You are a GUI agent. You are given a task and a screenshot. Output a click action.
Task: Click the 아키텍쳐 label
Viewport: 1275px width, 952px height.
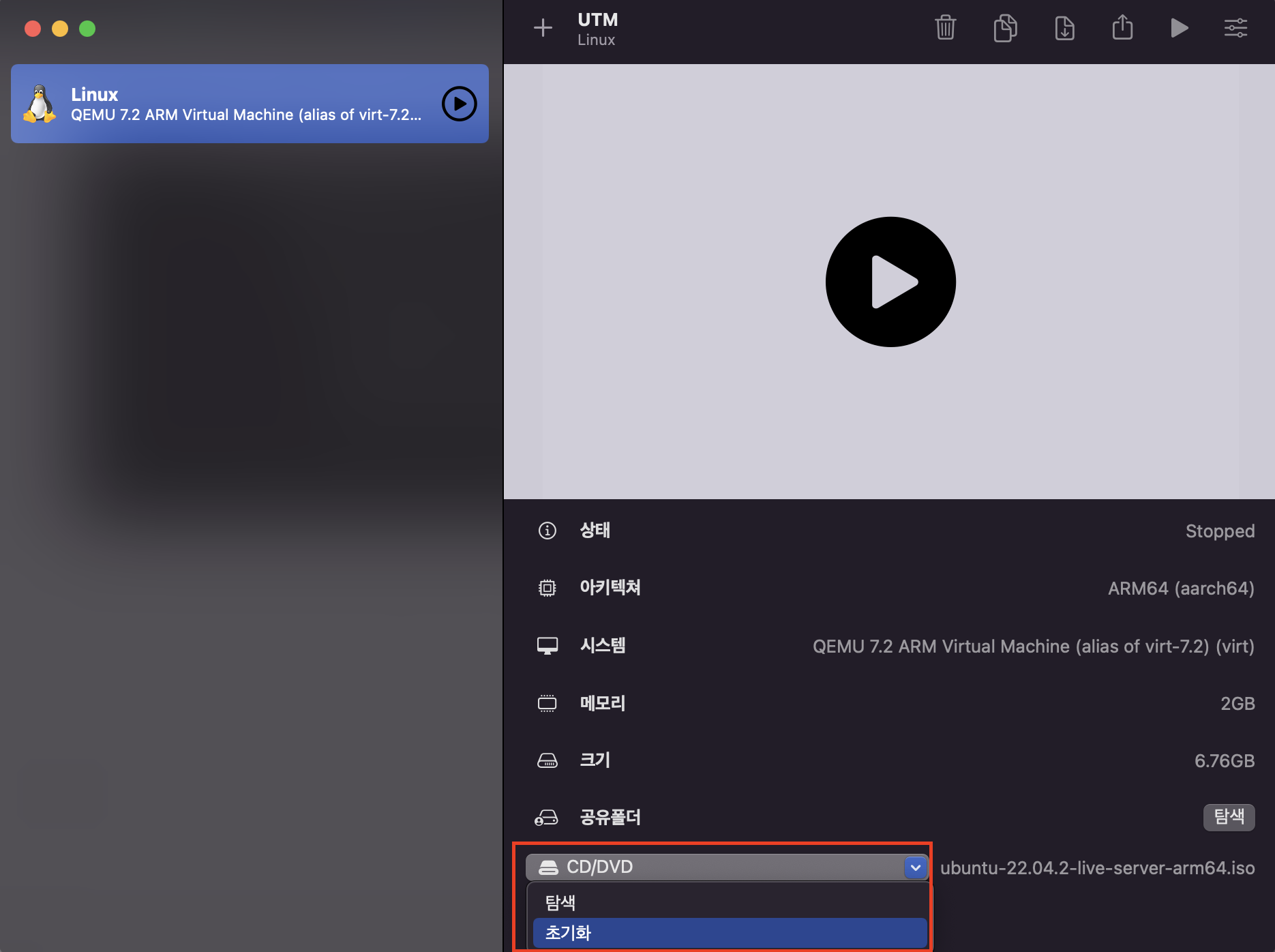610,587
